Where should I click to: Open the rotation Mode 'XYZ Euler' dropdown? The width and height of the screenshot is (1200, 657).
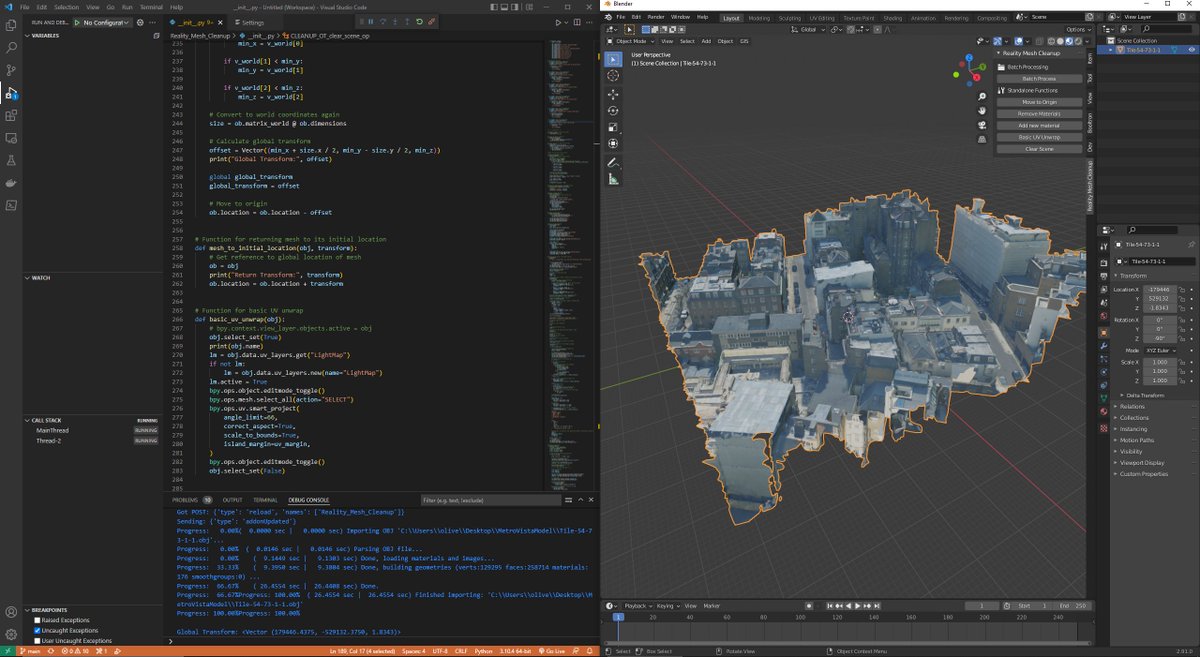1159,351
